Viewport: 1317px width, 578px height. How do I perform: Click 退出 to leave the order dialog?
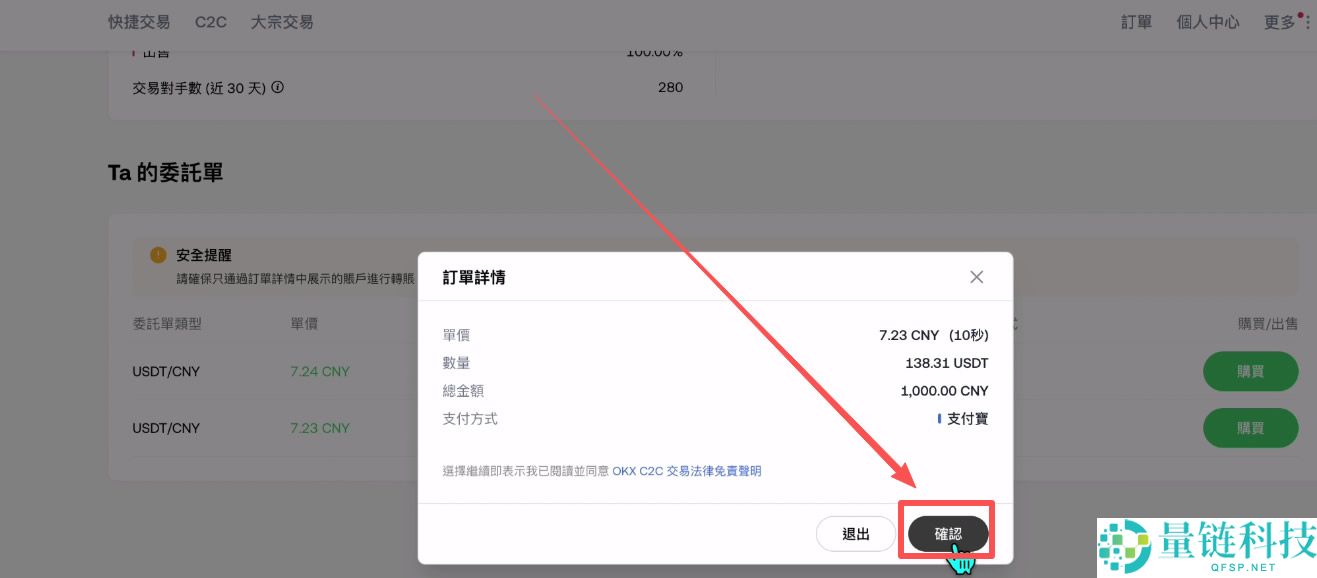[x=856, y=533]
